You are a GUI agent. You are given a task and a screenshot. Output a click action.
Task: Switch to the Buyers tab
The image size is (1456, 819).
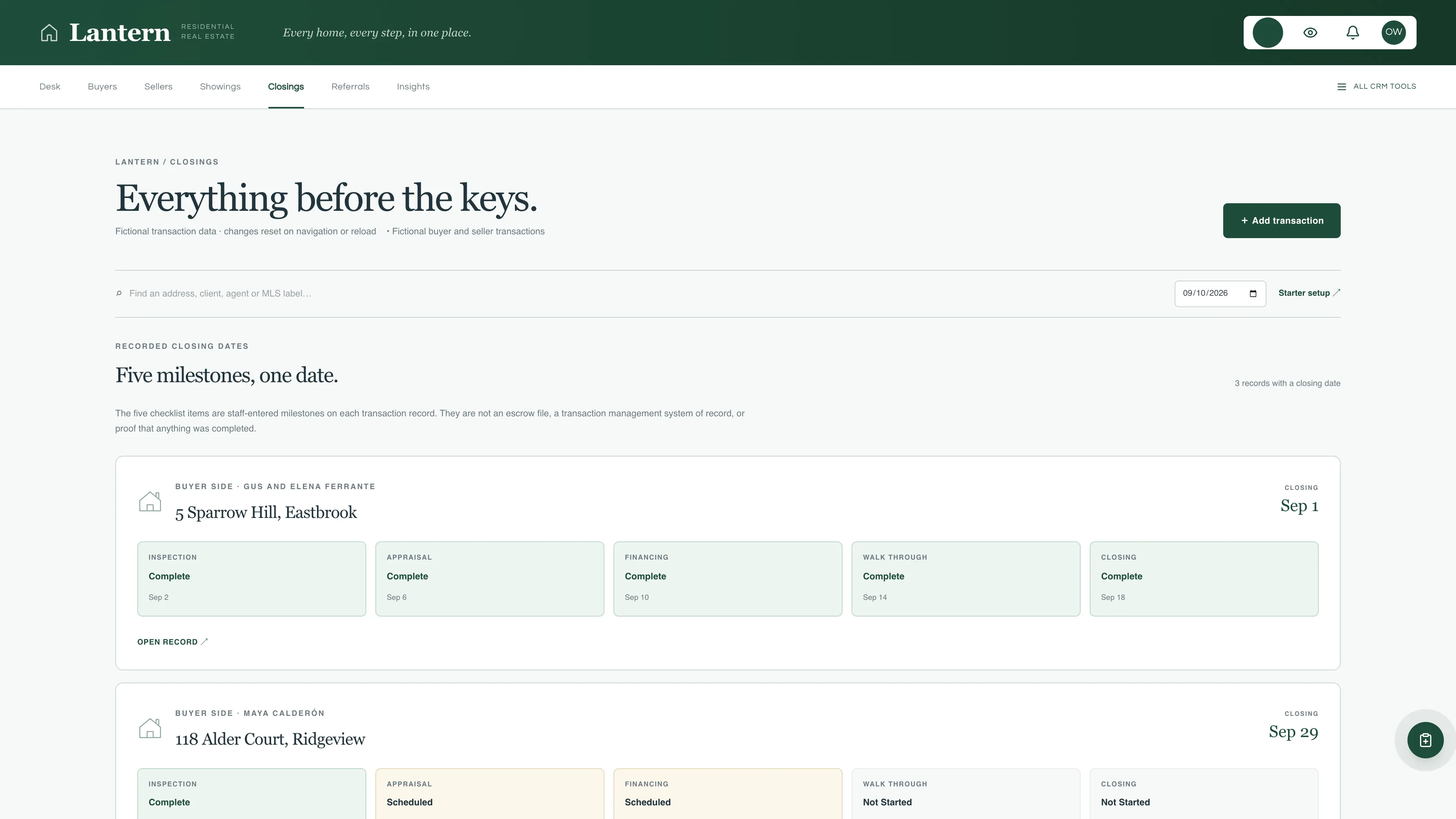click(102, 86)
